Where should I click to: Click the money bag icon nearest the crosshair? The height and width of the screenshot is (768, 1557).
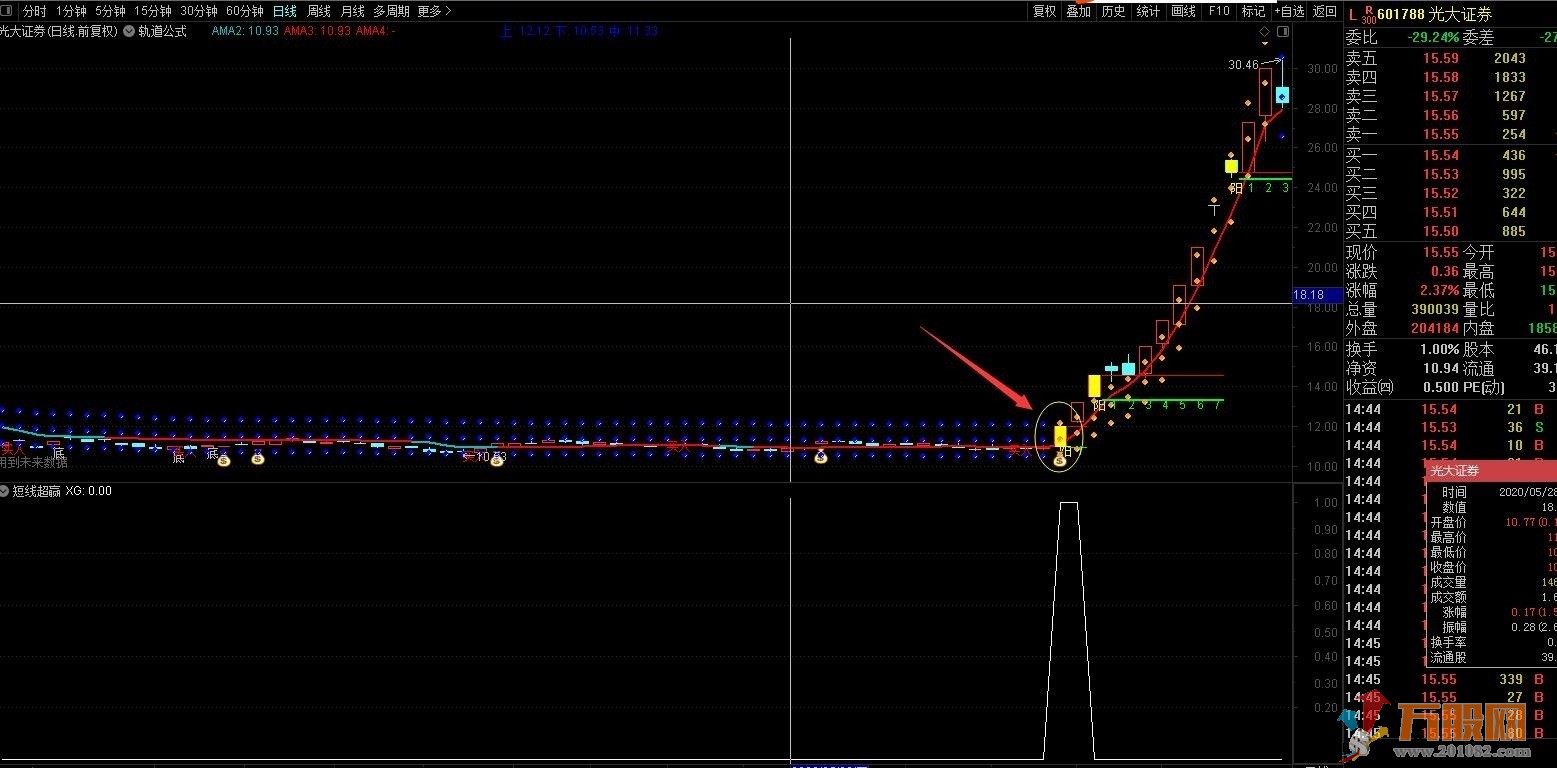[x=821, y=458]
